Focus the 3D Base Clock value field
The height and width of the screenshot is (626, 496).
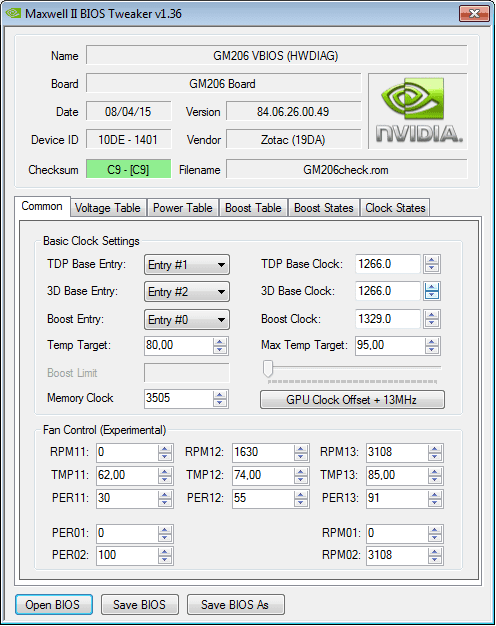click(388, 291)
